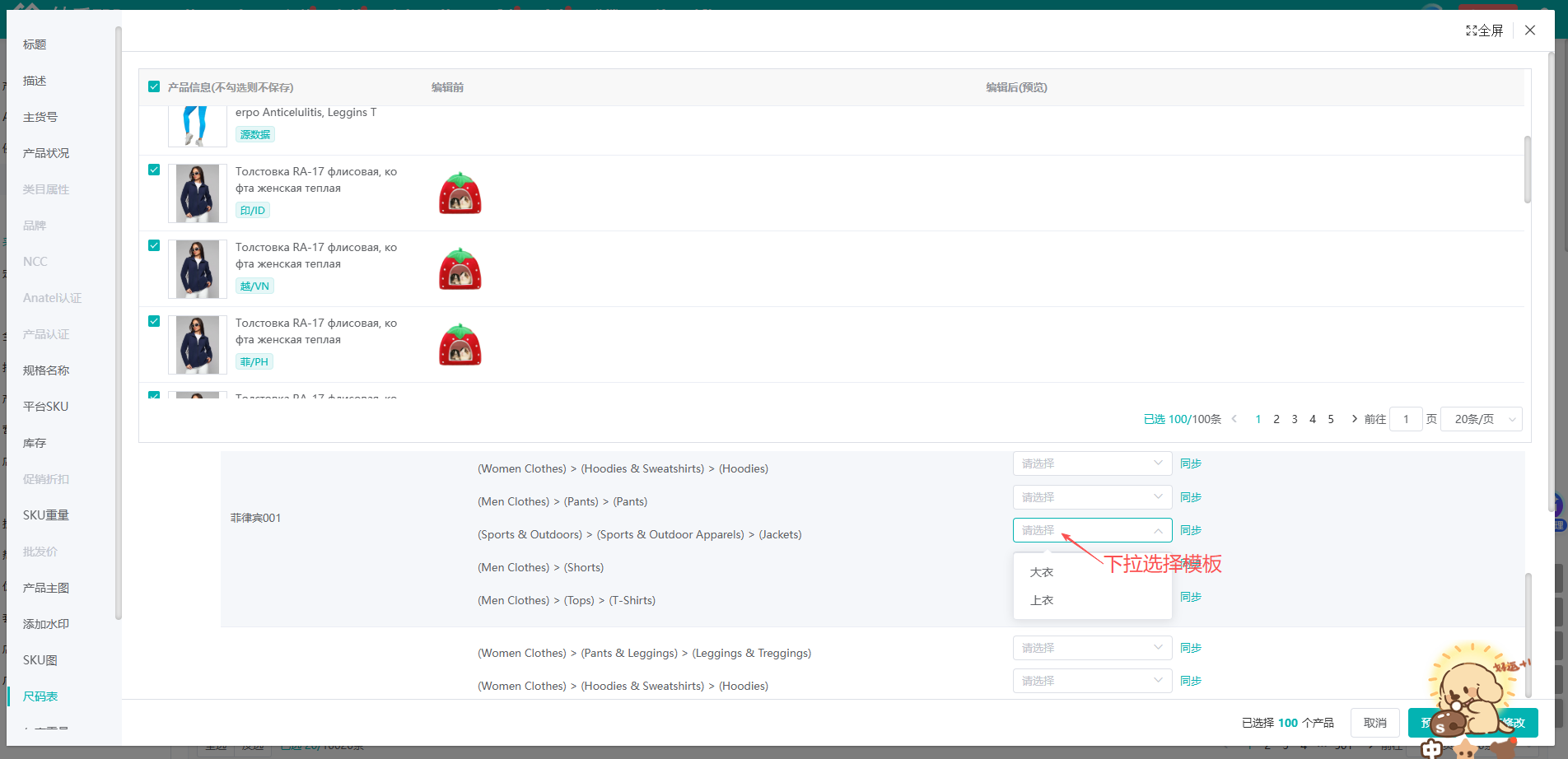Click 同步 link for Sports Jackets row
The height and width of the screenshot is (759, 1568).
1191,530
